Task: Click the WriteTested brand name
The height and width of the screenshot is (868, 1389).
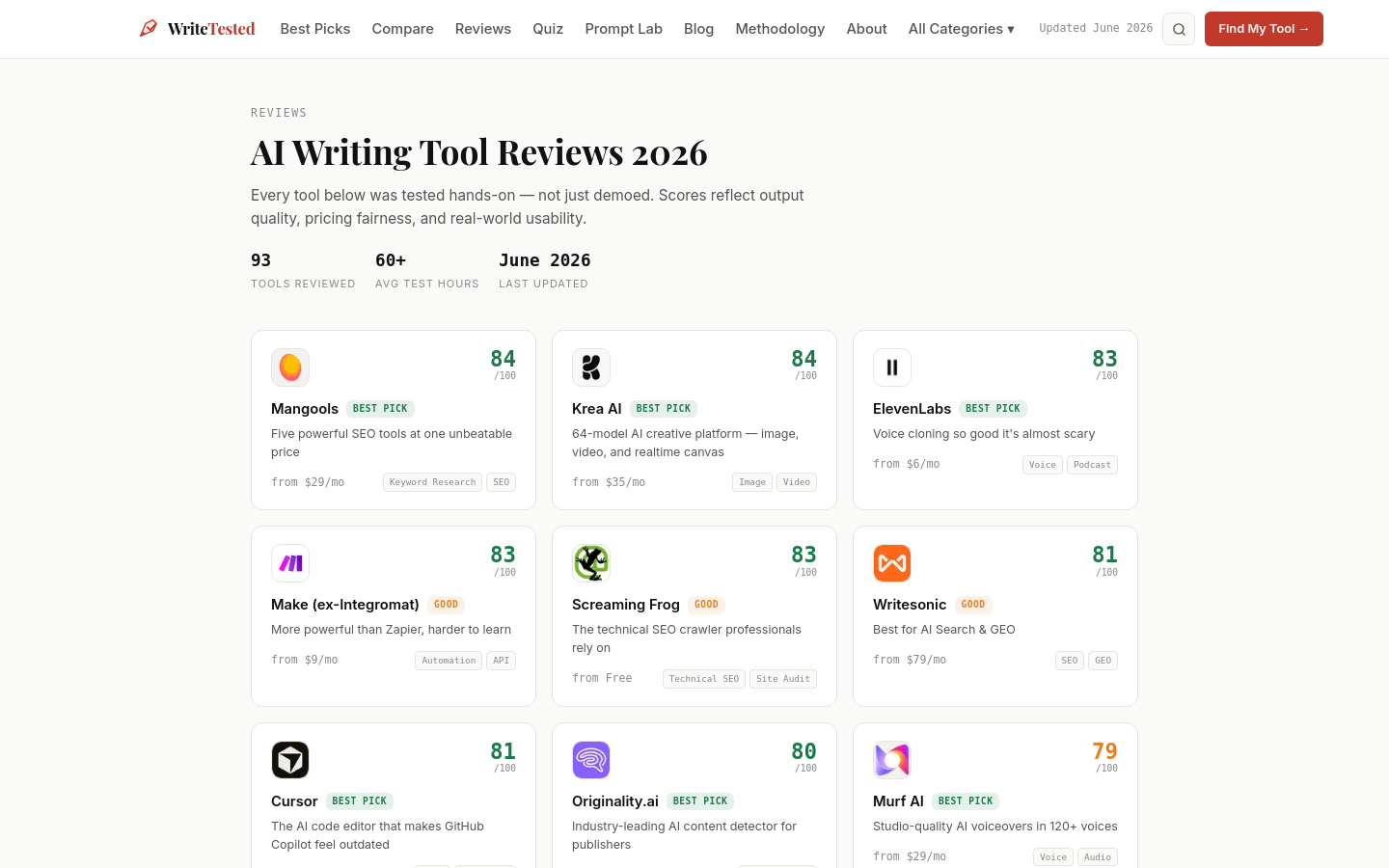Action: coord(211,29)
